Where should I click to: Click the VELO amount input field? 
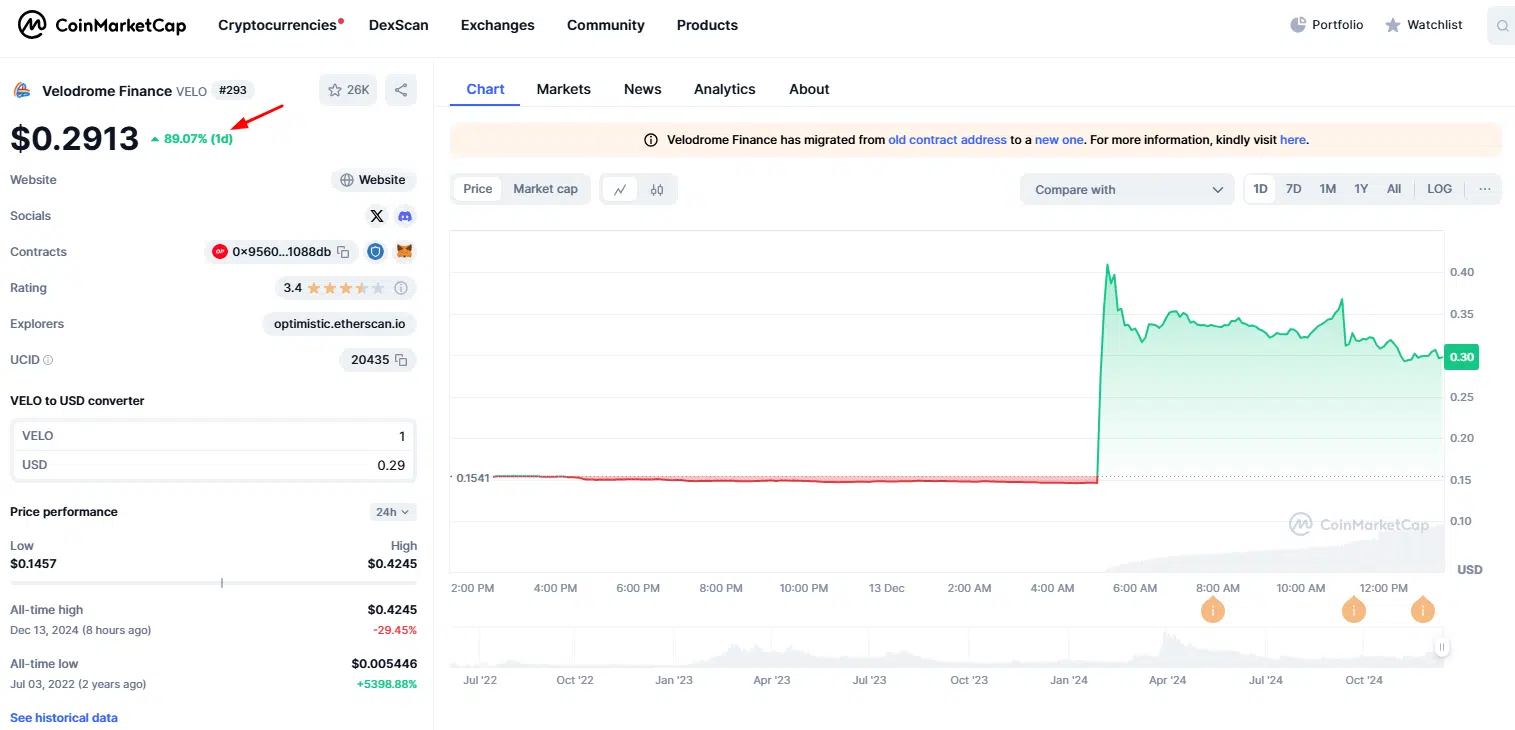213,436
